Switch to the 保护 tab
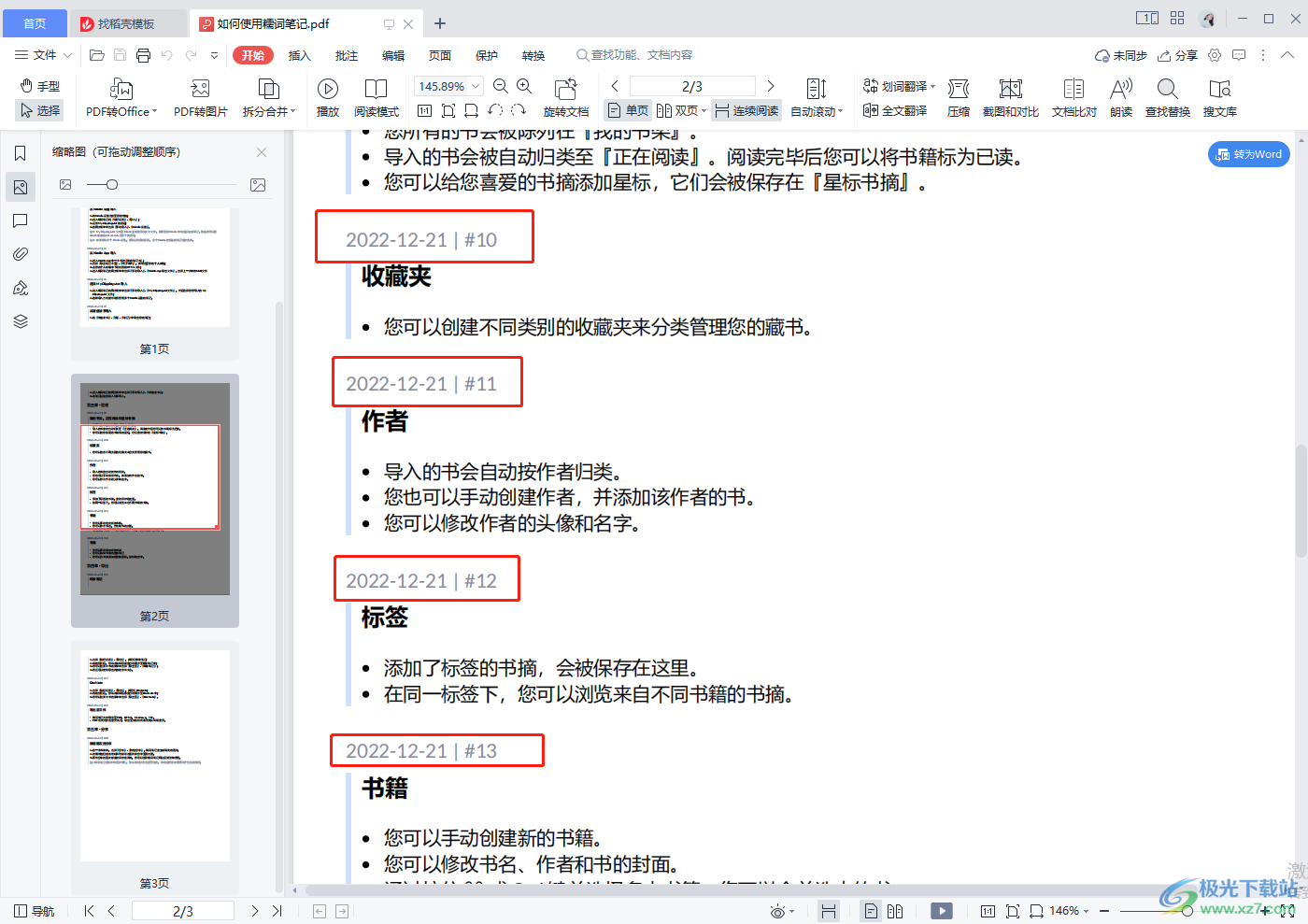1308x924 pixels. click(487, 55)
